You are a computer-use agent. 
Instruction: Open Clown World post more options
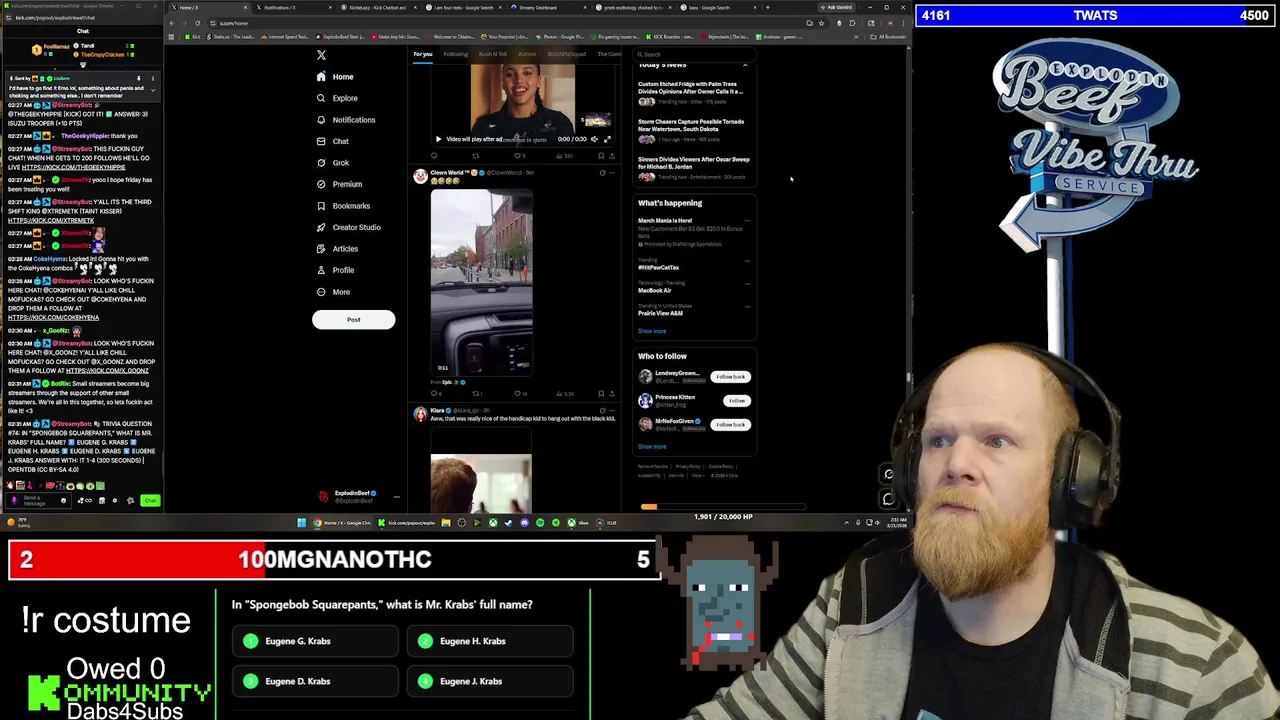(x=612, y=173)
